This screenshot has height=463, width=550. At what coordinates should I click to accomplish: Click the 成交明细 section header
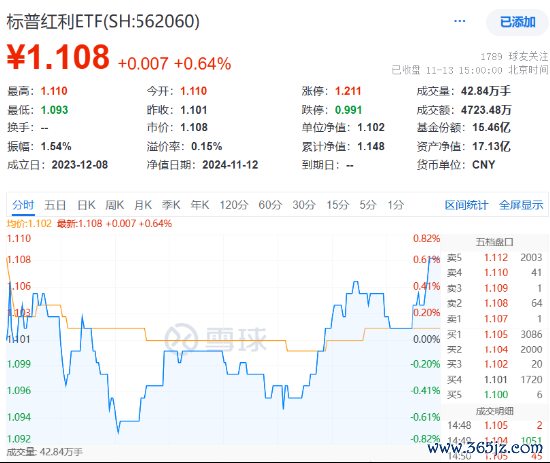point(494,411)
